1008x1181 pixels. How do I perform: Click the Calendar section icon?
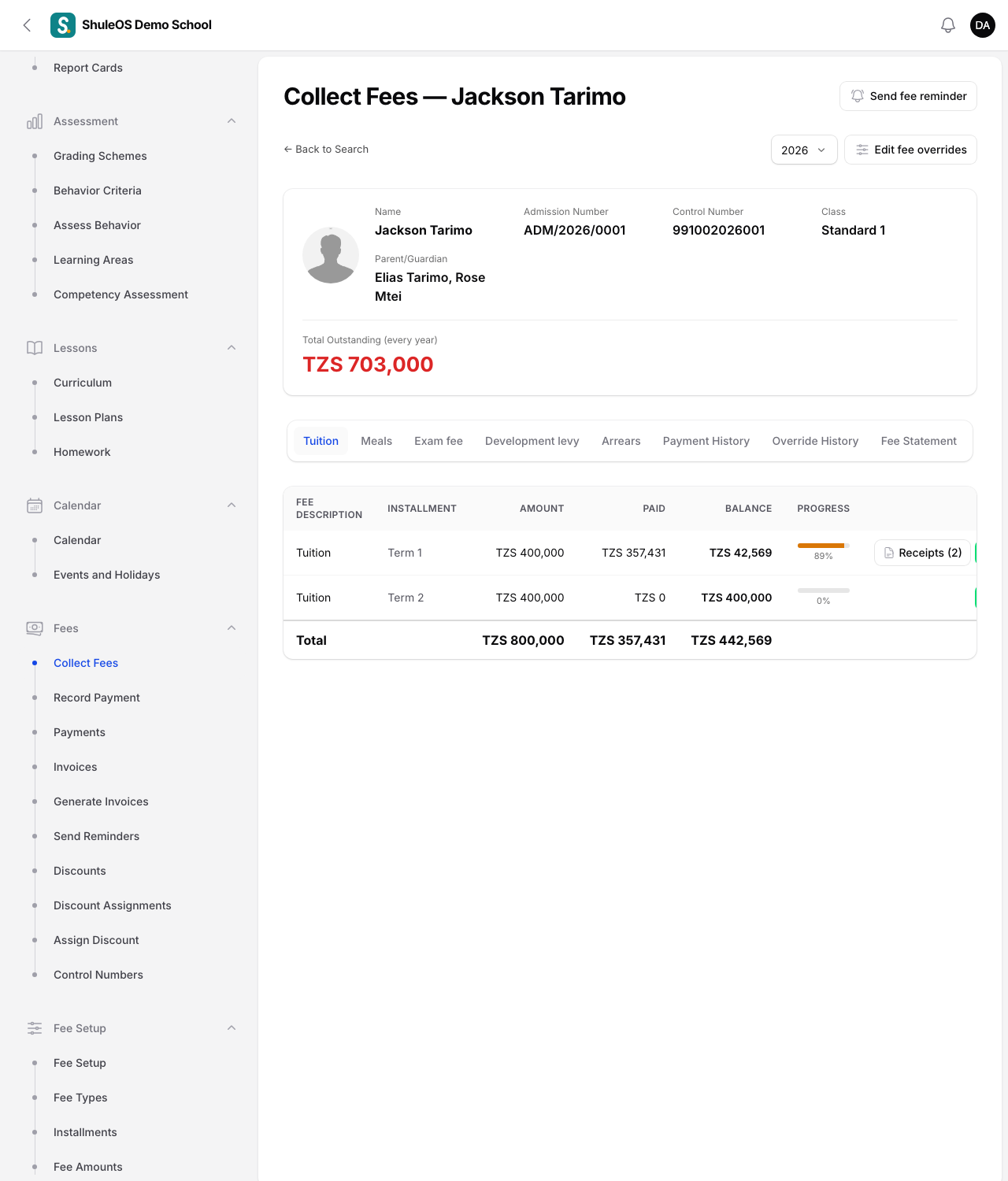pyautogui.click(x=35, y=505)
